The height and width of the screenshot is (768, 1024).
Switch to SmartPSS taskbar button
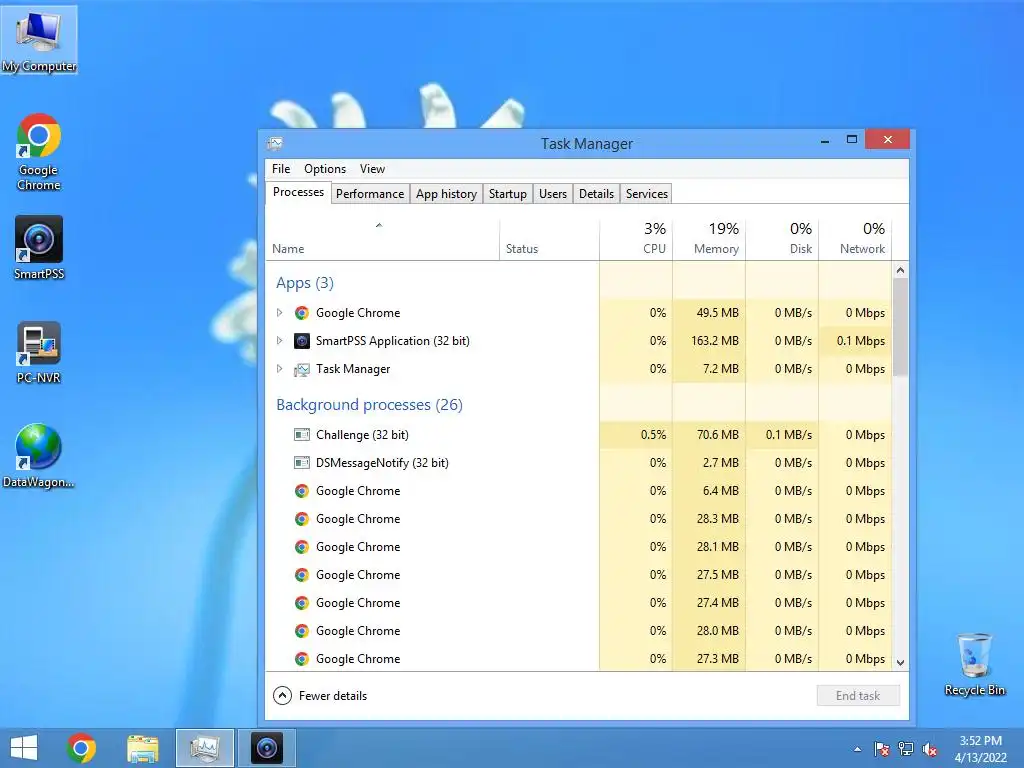pyautogui.click(x=266, y=748)
